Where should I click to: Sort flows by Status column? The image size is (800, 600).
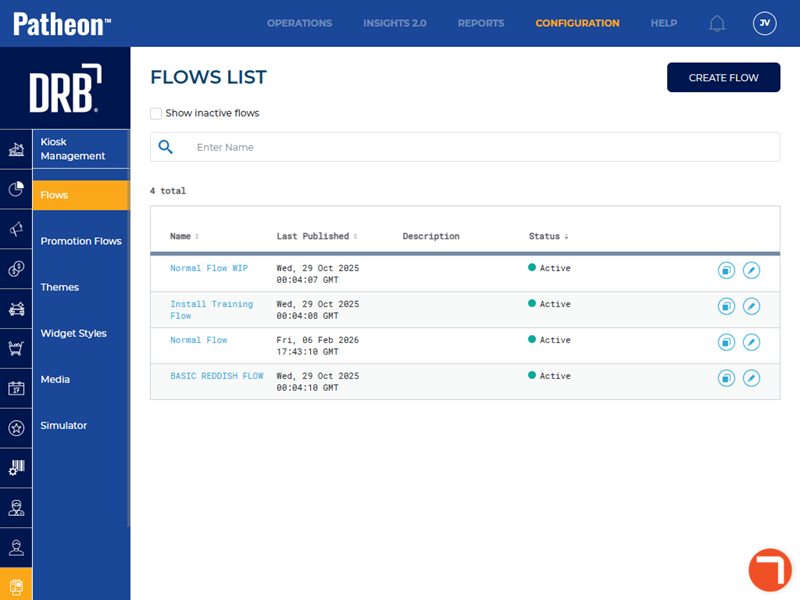(x=548, y=237)
